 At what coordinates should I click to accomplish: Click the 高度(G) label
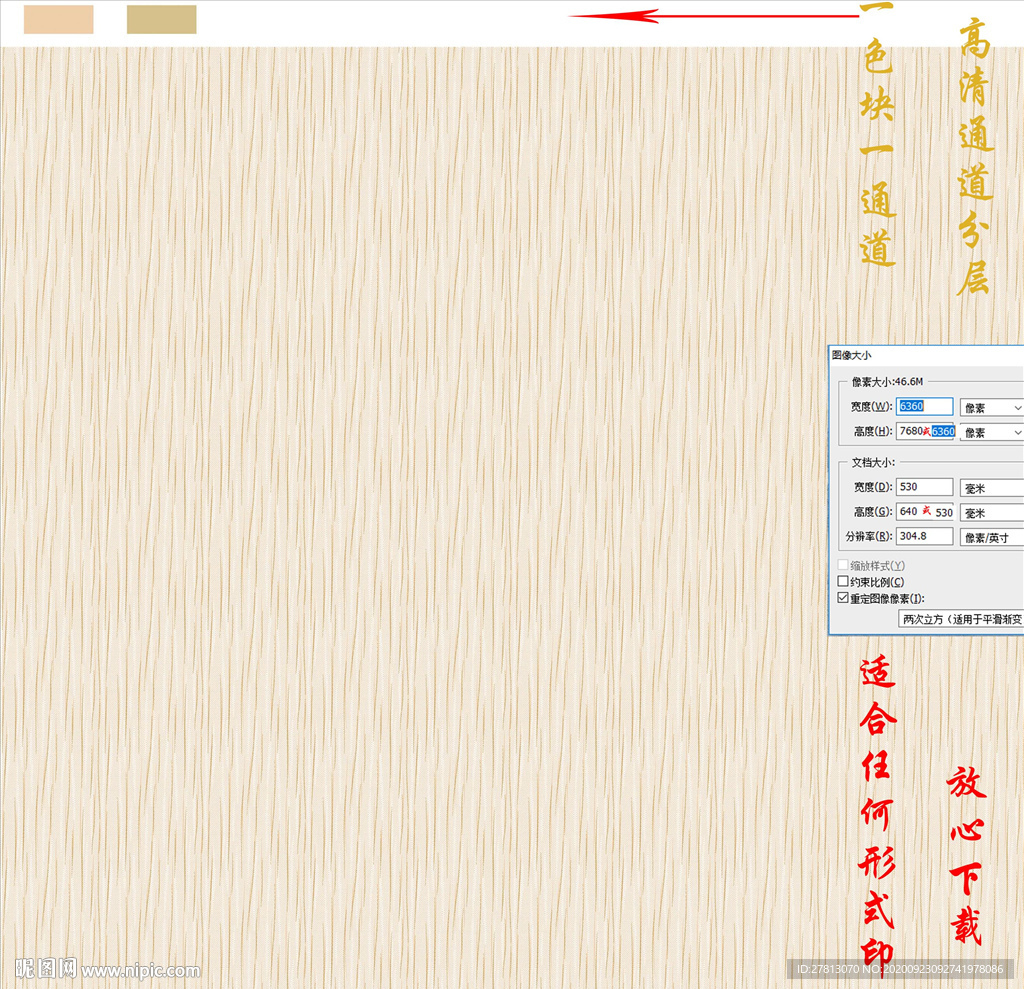click(873, 511)
